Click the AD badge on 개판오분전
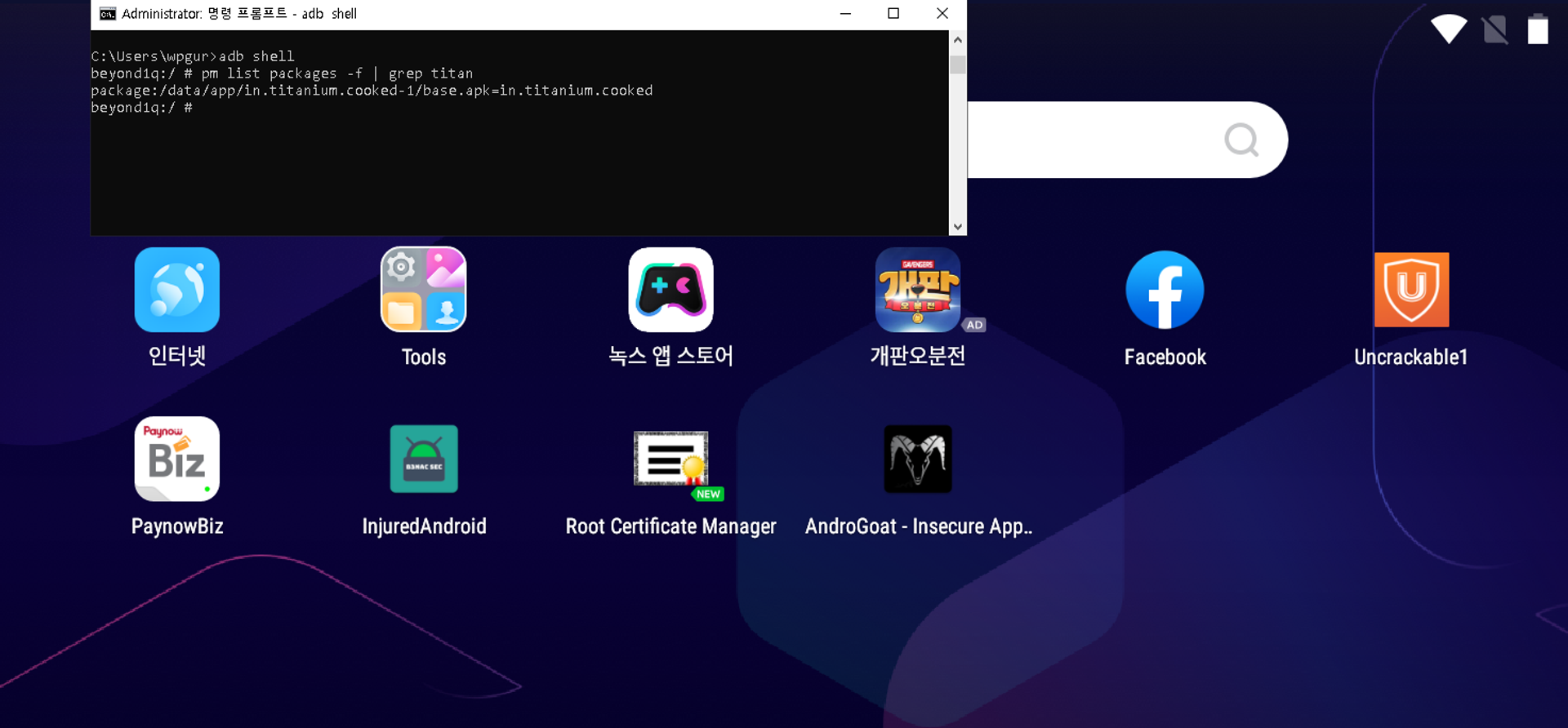Image resolution: width=1568 pixels, height=728 pixels. pos(974,325)
